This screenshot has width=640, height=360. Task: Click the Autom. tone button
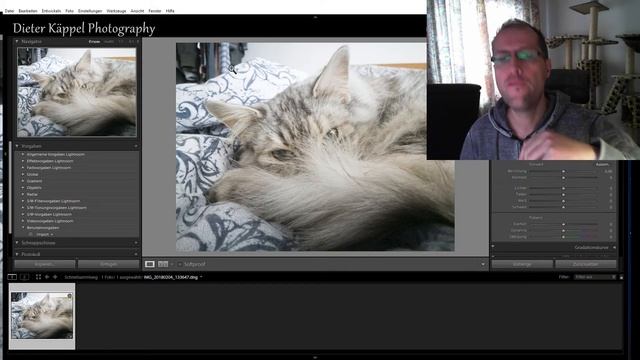[602, 164]
